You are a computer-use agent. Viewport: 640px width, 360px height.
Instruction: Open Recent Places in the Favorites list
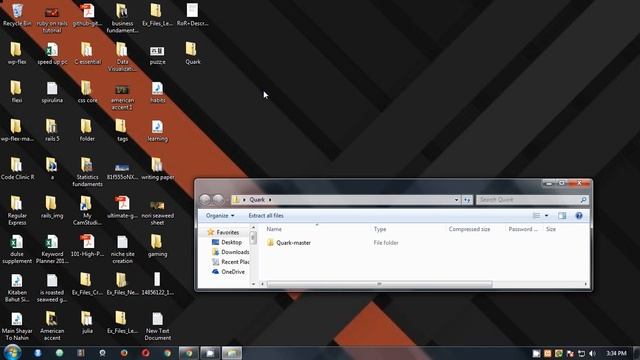[x=231, y=262]
